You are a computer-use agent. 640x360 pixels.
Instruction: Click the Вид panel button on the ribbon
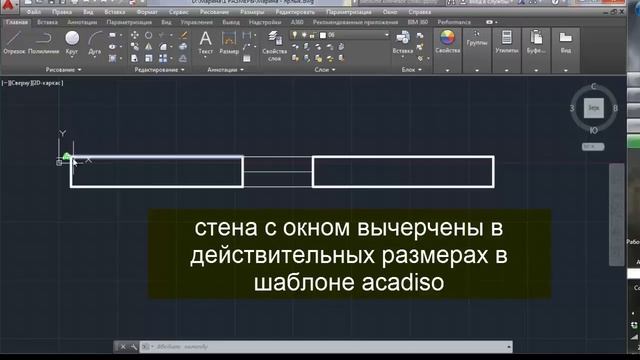pos(565,42)
